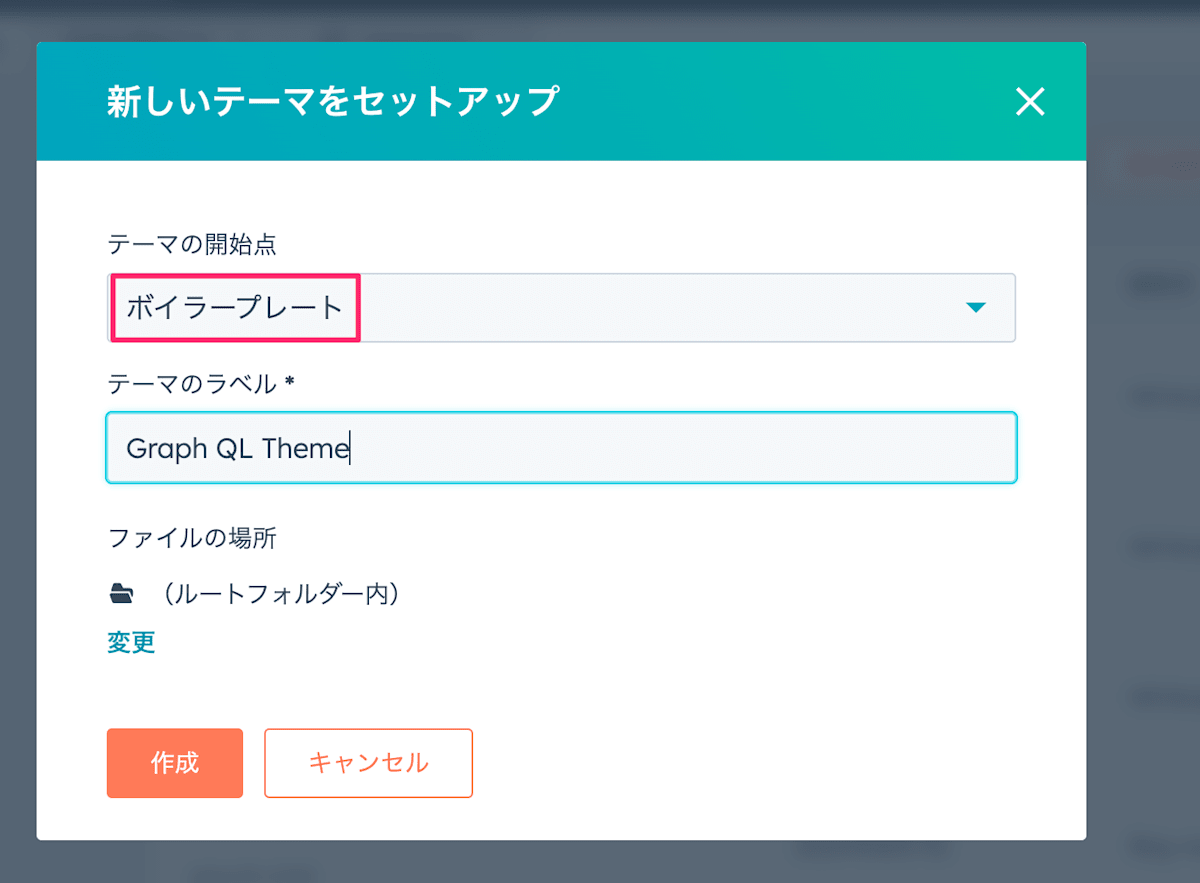
Task: Select the ボイラープレート option text
Action: tap(235, 308)
